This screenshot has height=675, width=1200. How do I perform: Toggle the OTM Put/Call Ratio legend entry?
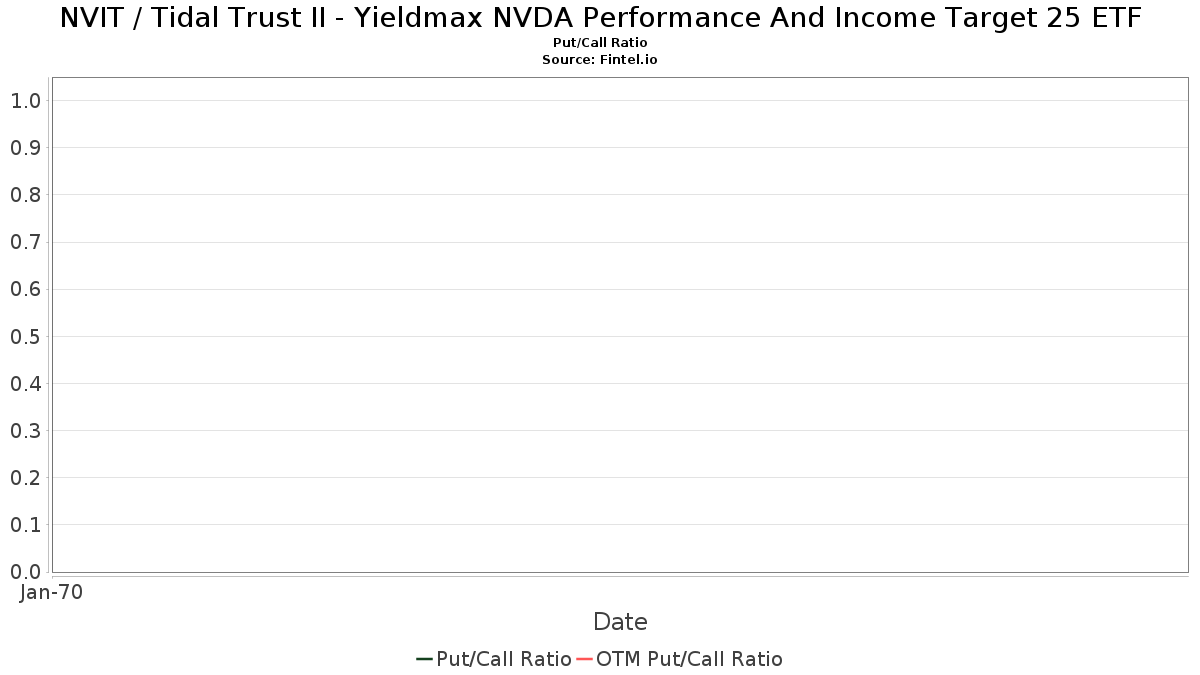coord(689,659)
